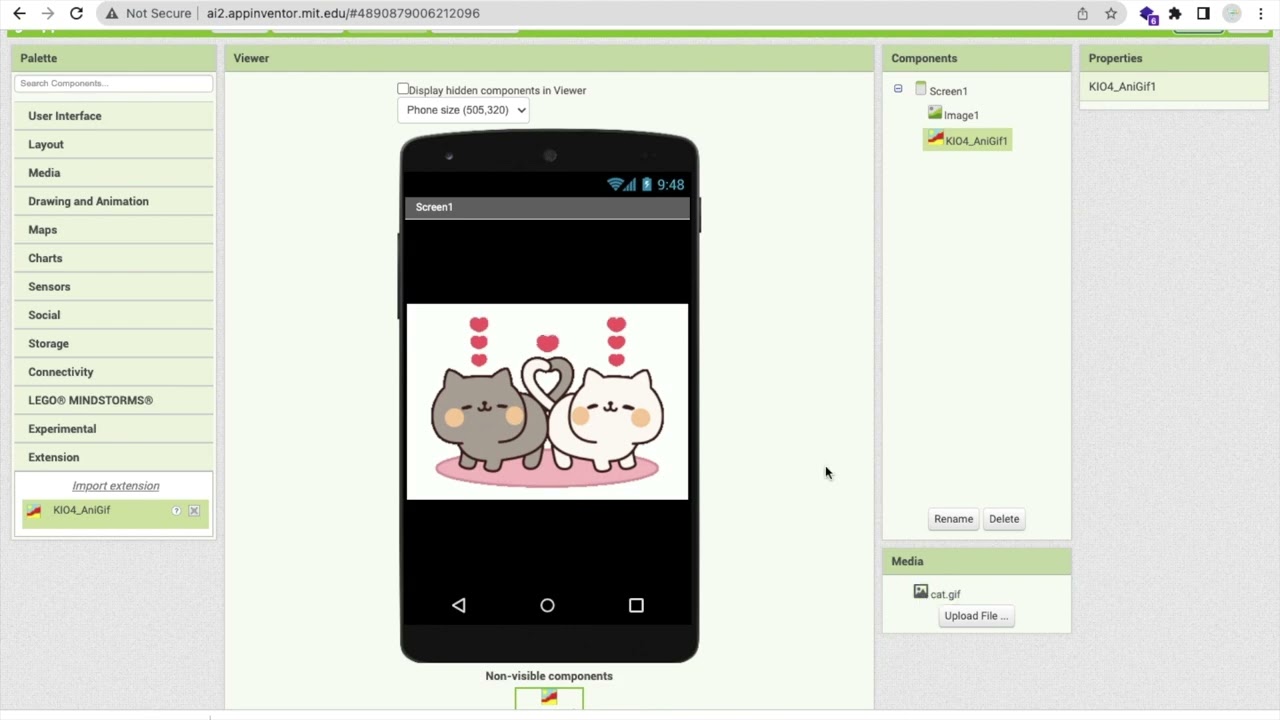This screenshot has width=1280, height=720.
Task: Click the Upload File button
Action: [x=976, y=616]
